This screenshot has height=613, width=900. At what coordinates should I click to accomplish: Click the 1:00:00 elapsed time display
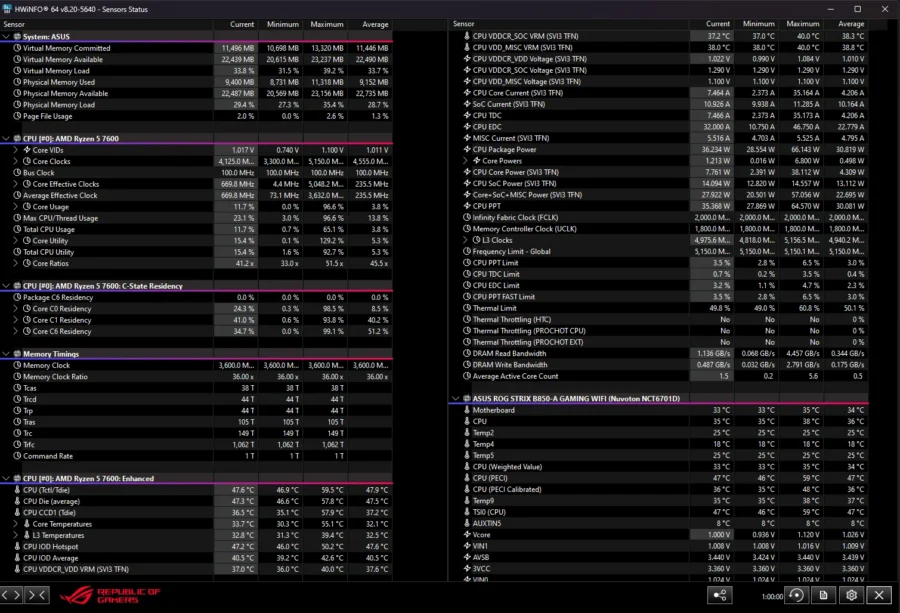[x=772, y=596]
